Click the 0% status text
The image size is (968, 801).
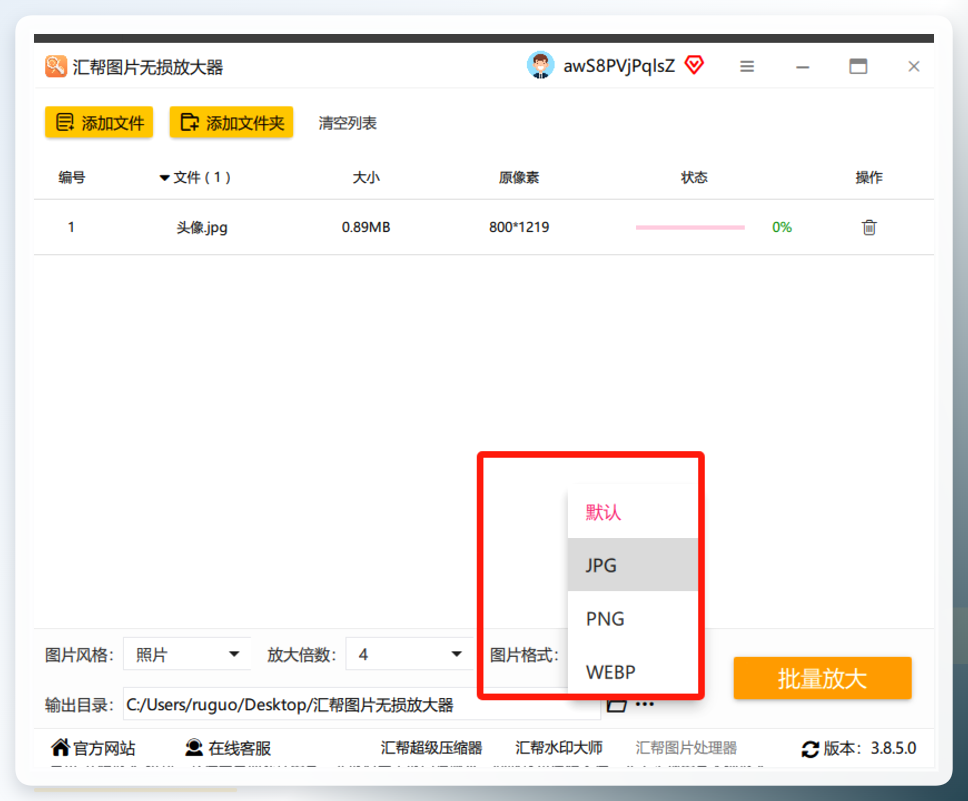pyautogui.click(x=782, y=227)
